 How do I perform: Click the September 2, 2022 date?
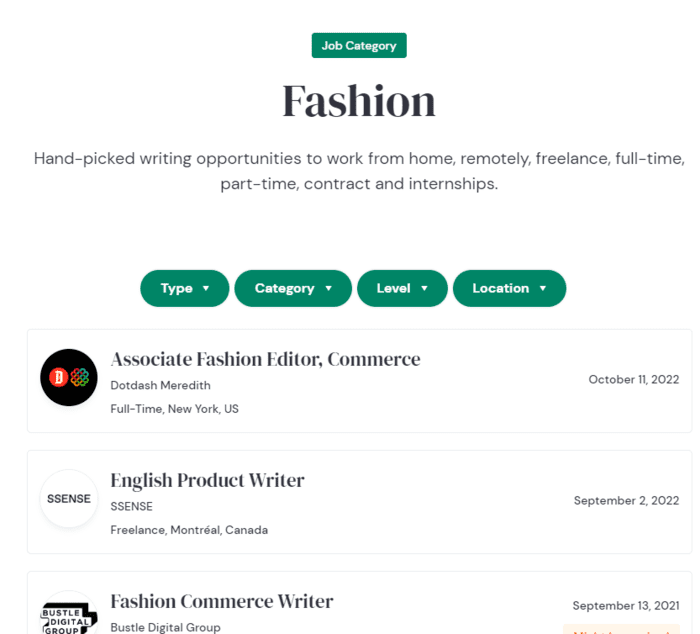(626, 500)
